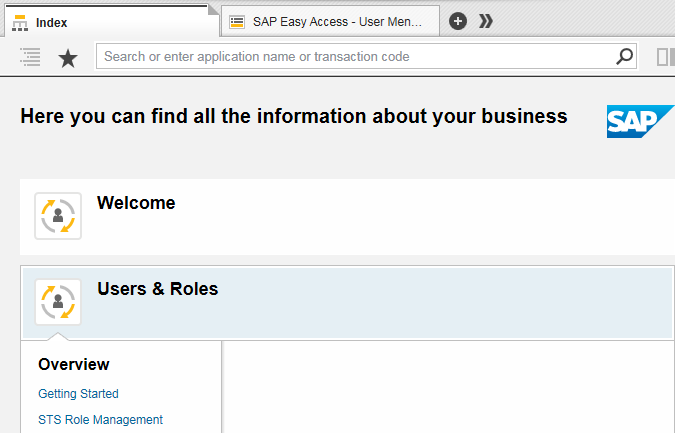Viewport: 675px width, 433px height.
Task: Open the STS Role Management link
Action: [100, 420]
